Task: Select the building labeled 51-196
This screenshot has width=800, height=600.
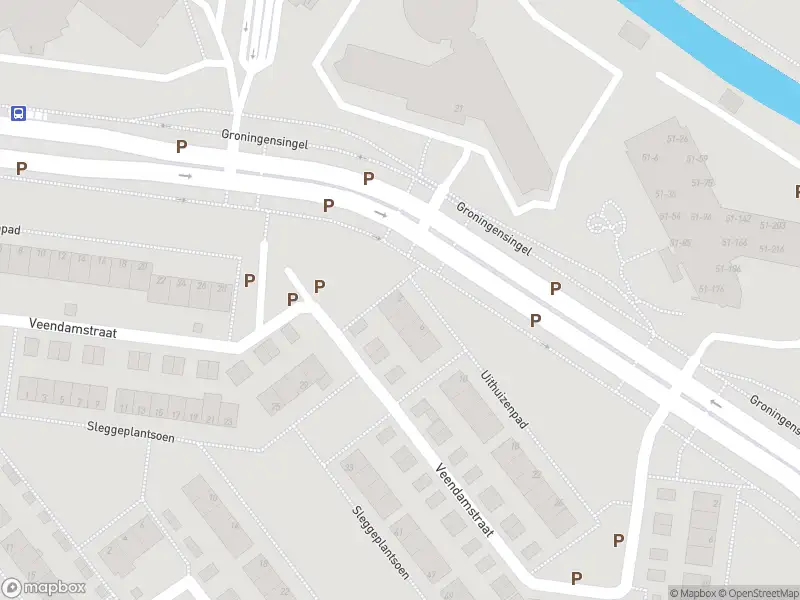Action: (x=728, y=269)
